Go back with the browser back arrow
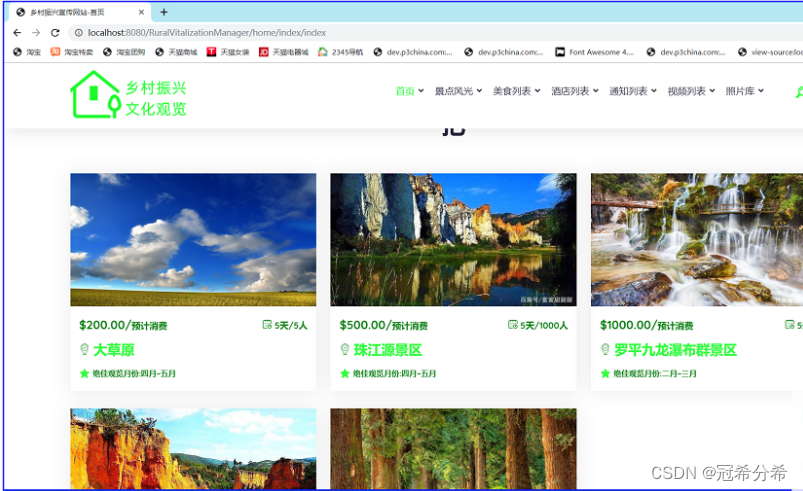Image resolution: width=803 pixels, height=491 pixels. click(17, 33)
